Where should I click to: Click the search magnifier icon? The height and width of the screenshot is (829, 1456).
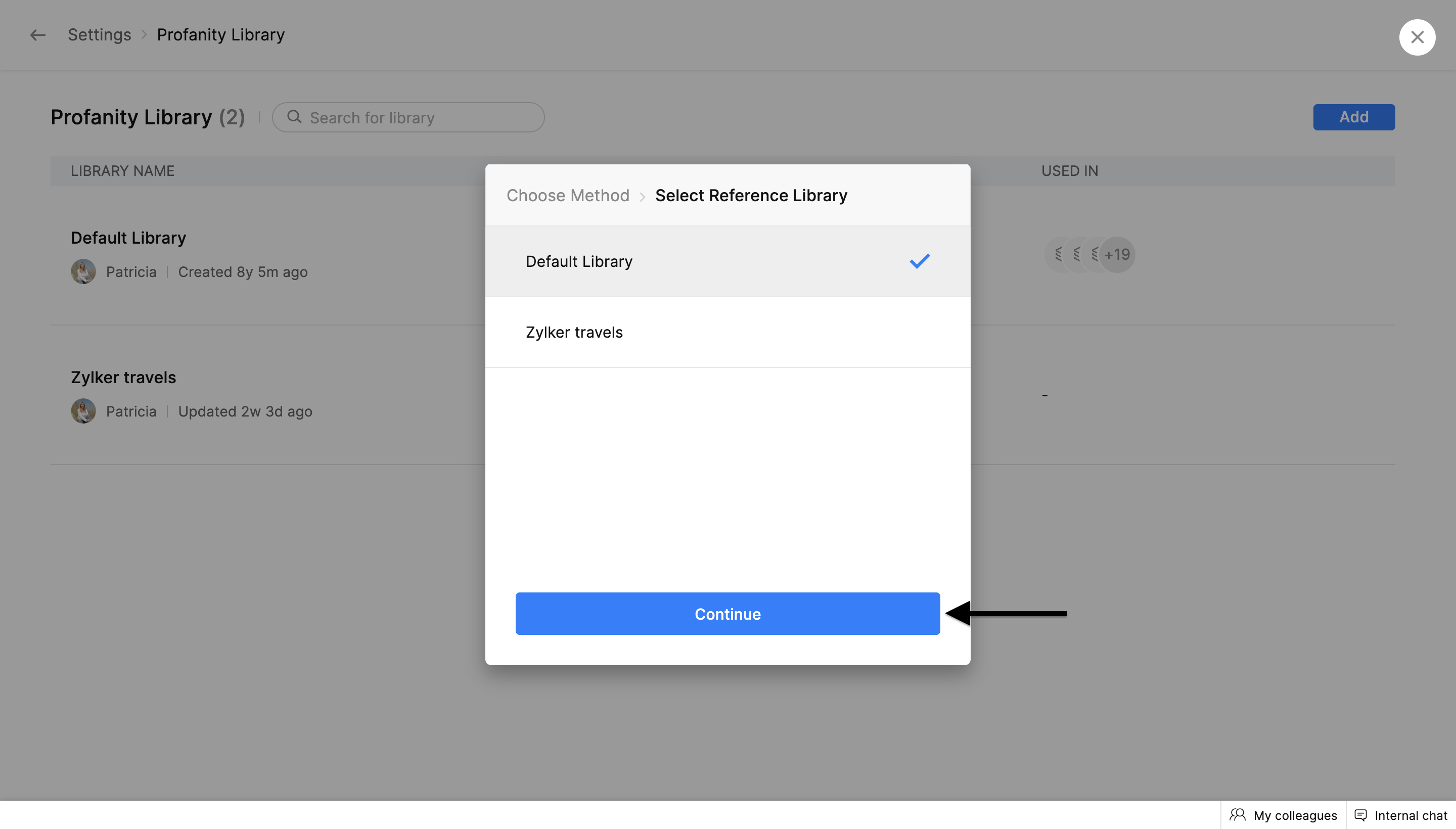294,117
